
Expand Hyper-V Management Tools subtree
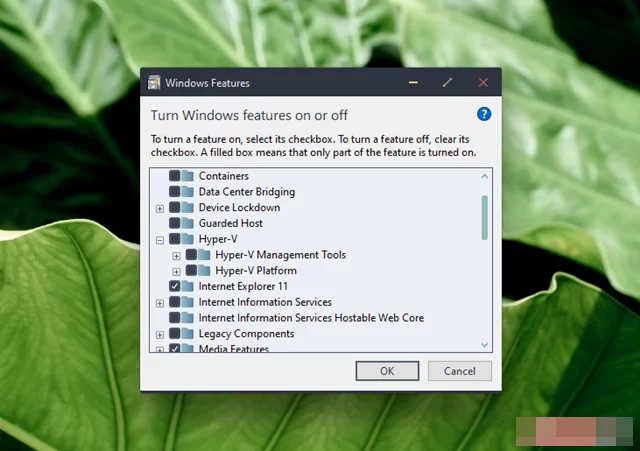click(176, 255)
